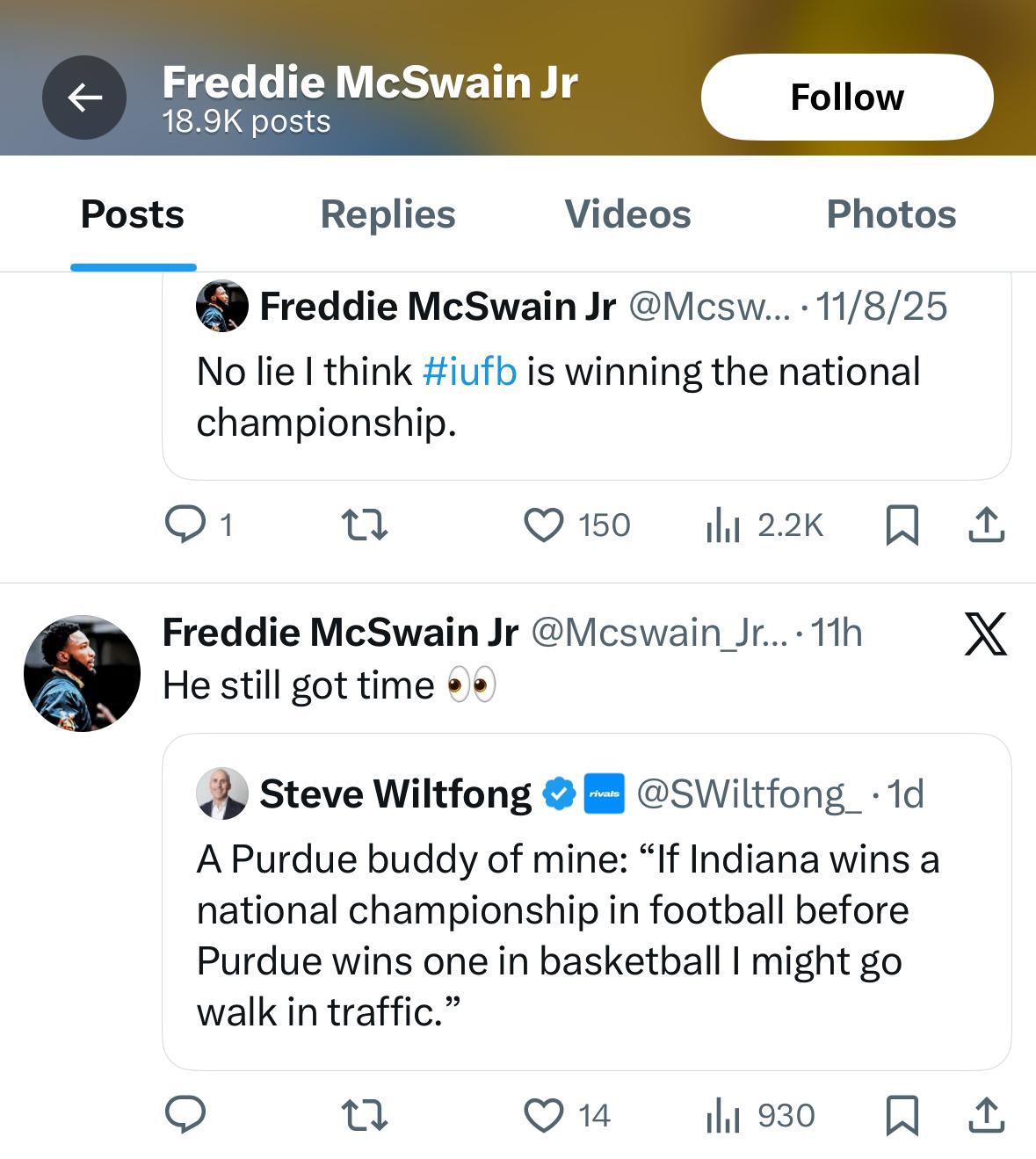1036x1159 pixels.
Task: Share the #iufb championship post
Action: pos(986,525)
